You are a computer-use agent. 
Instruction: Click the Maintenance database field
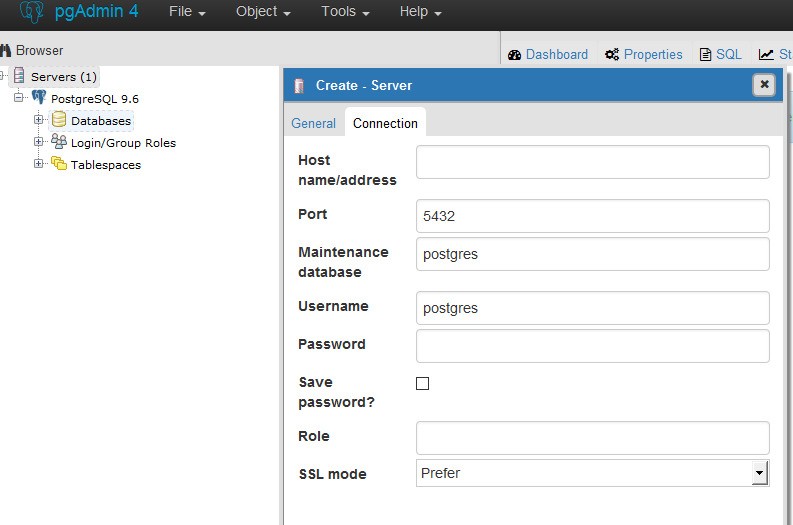click(x=593, y=254)
